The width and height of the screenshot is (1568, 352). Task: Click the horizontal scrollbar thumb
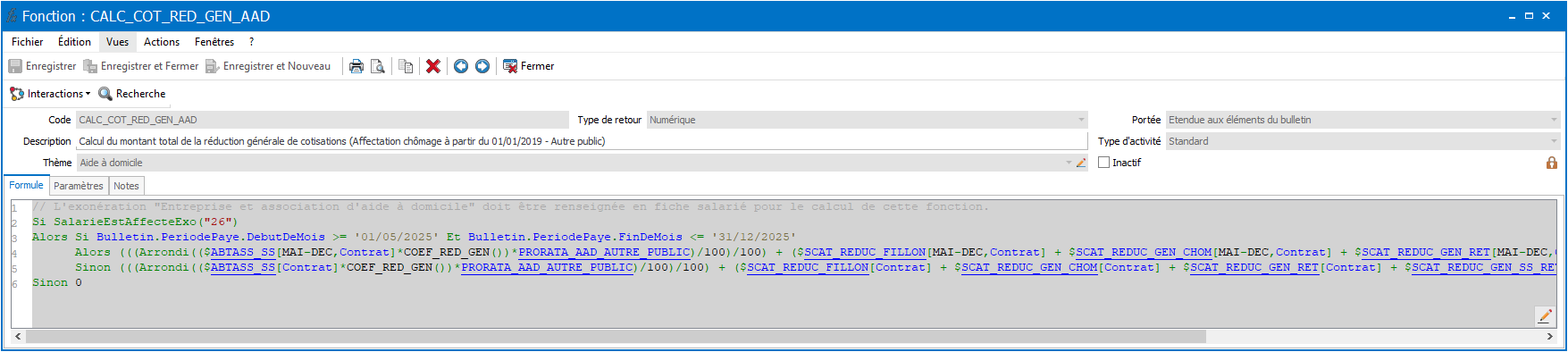pos(616,337)
